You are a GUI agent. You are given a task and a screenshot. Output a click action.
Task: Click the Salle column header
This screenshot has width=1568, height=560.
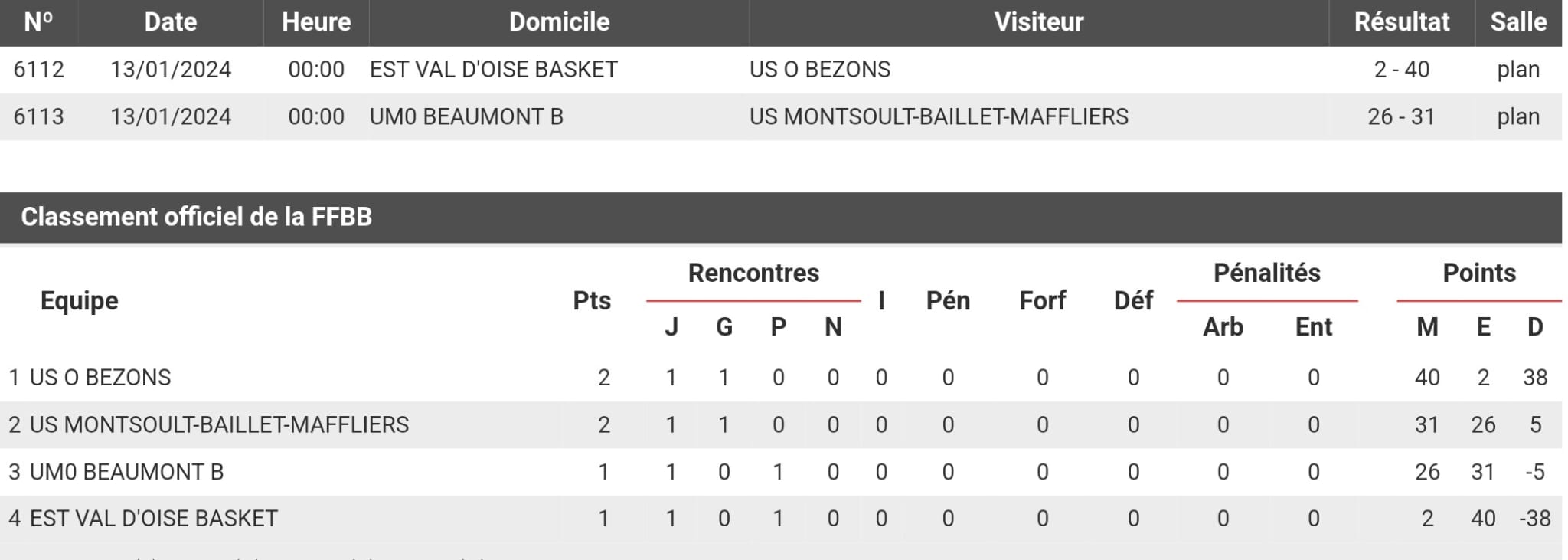1517,21
